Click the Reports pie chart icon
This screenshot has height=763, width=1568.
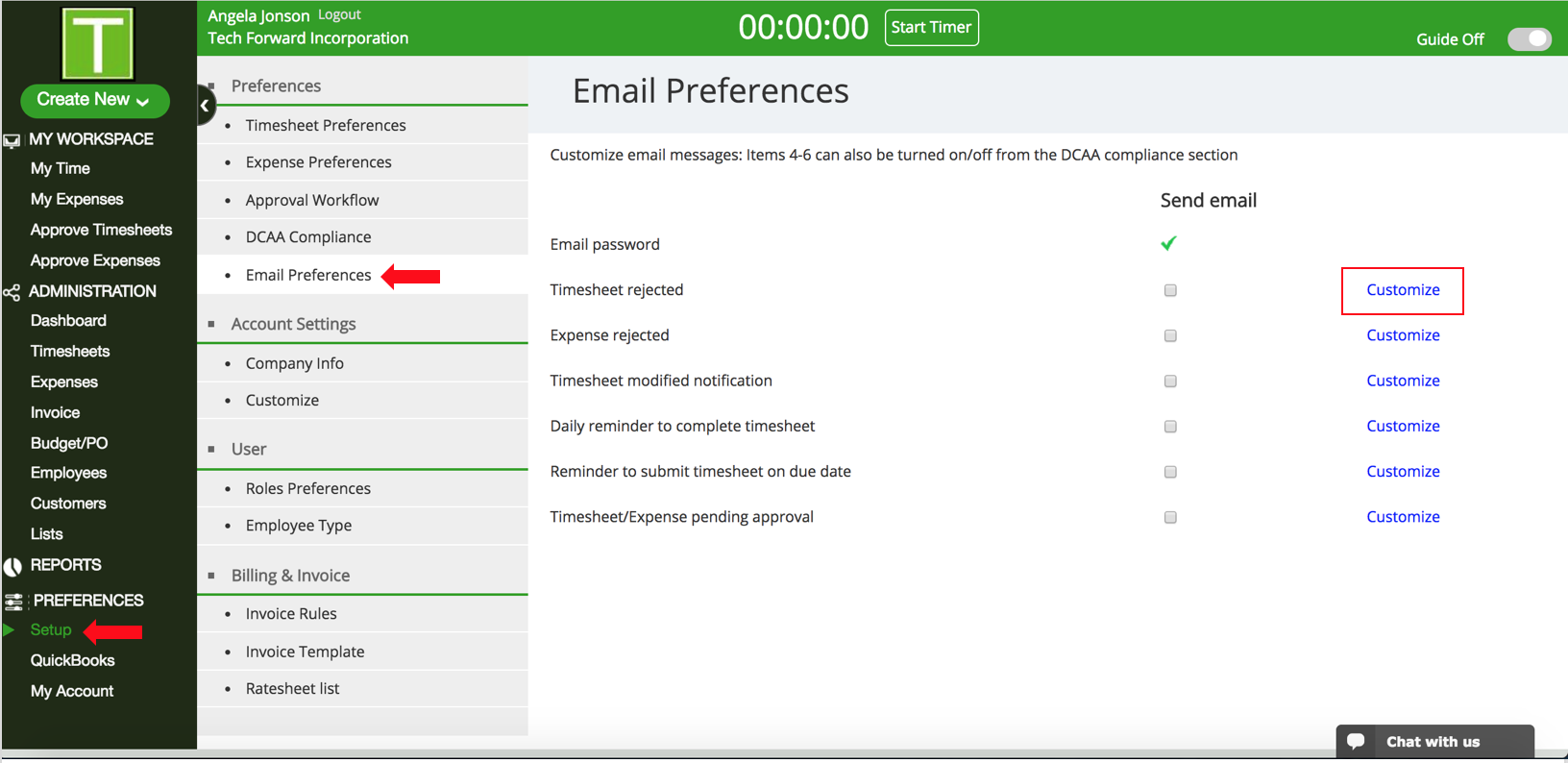click(x=12, y=567)
